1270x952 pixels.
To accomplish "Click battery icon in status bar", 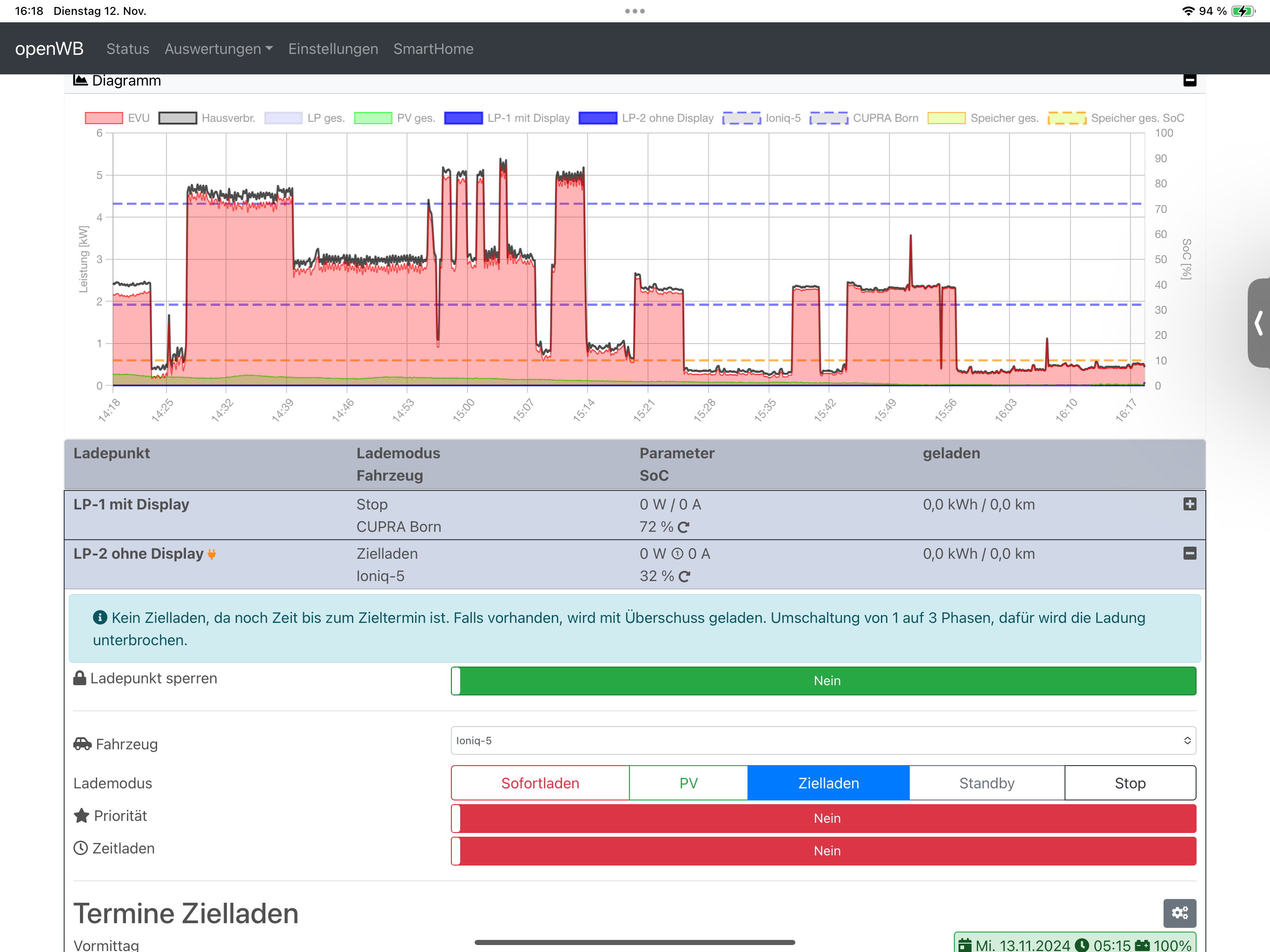I will [1243, 11].
